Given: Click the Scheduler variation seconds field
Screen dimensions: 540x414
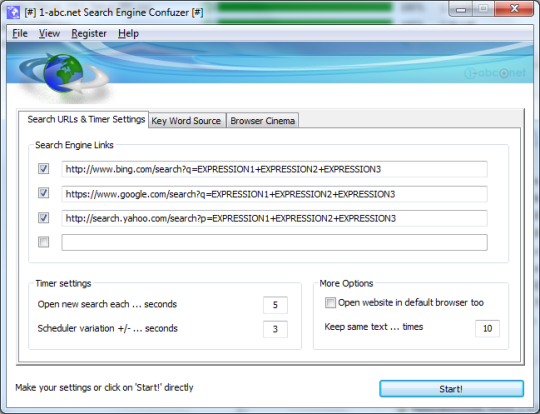Looking at the screenshot, I should click(275, 329).
